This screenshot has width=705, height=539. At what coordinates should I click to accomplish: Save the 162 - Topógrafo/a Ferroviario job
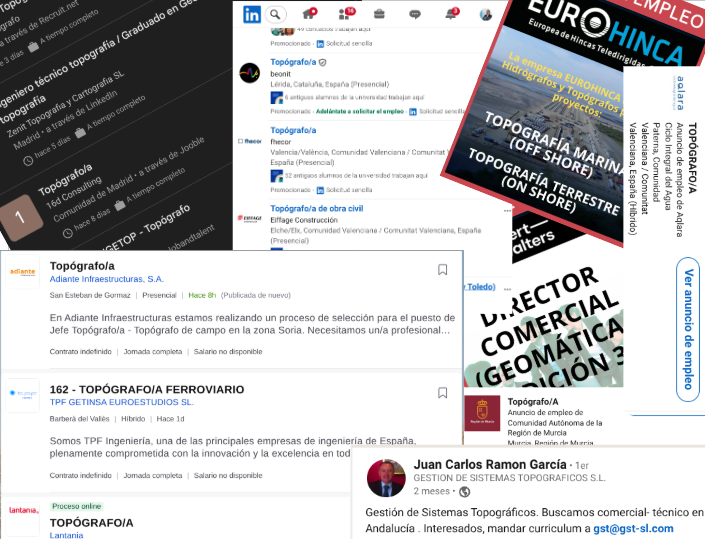(443, 389)
